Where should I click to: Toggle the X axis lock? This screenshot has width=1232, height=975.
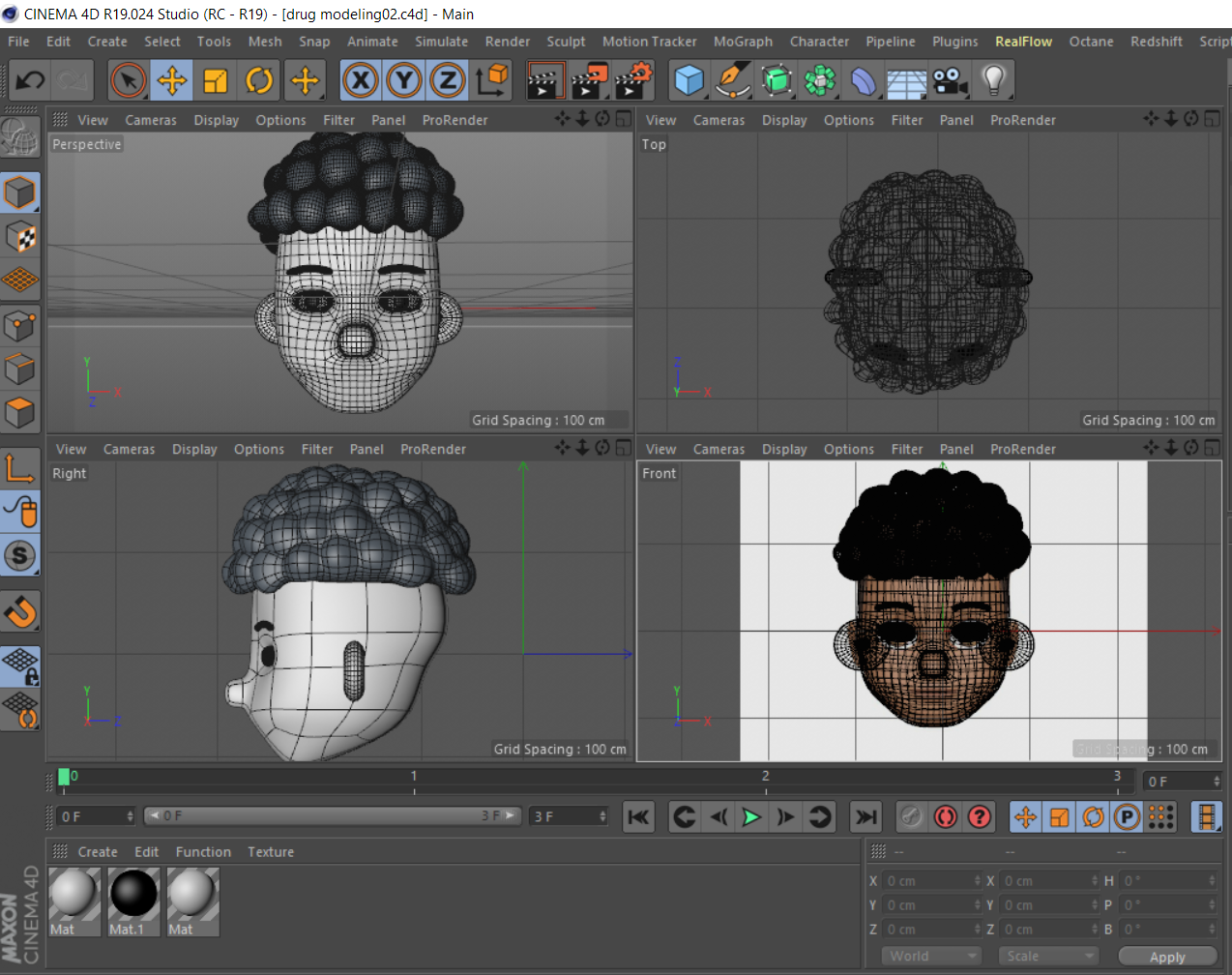point(361,80)
